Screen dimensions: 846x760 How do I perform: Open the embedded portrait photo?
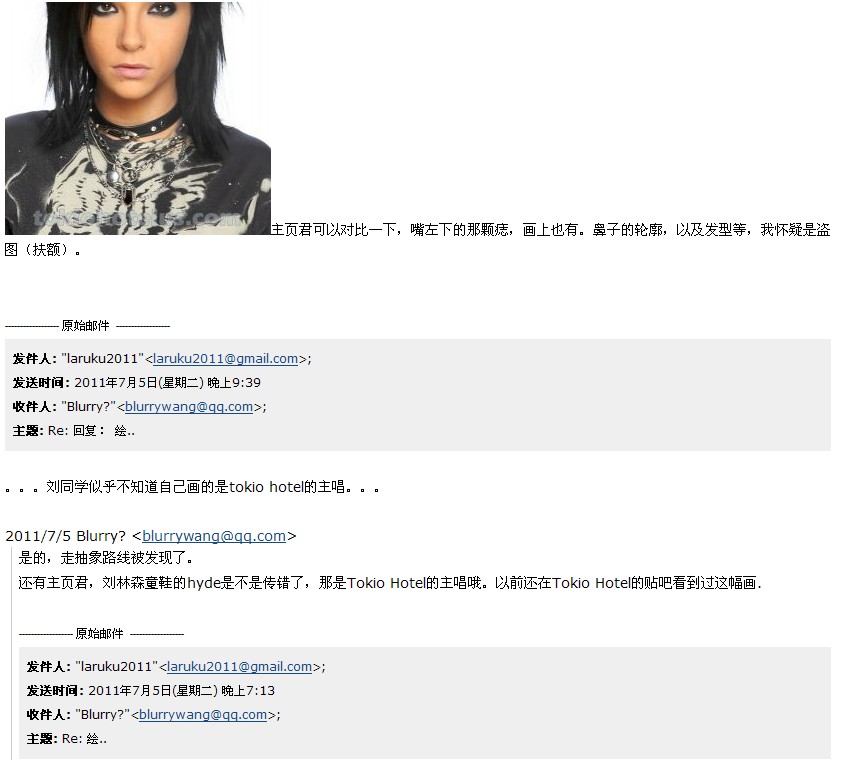(x=138, y=118)
